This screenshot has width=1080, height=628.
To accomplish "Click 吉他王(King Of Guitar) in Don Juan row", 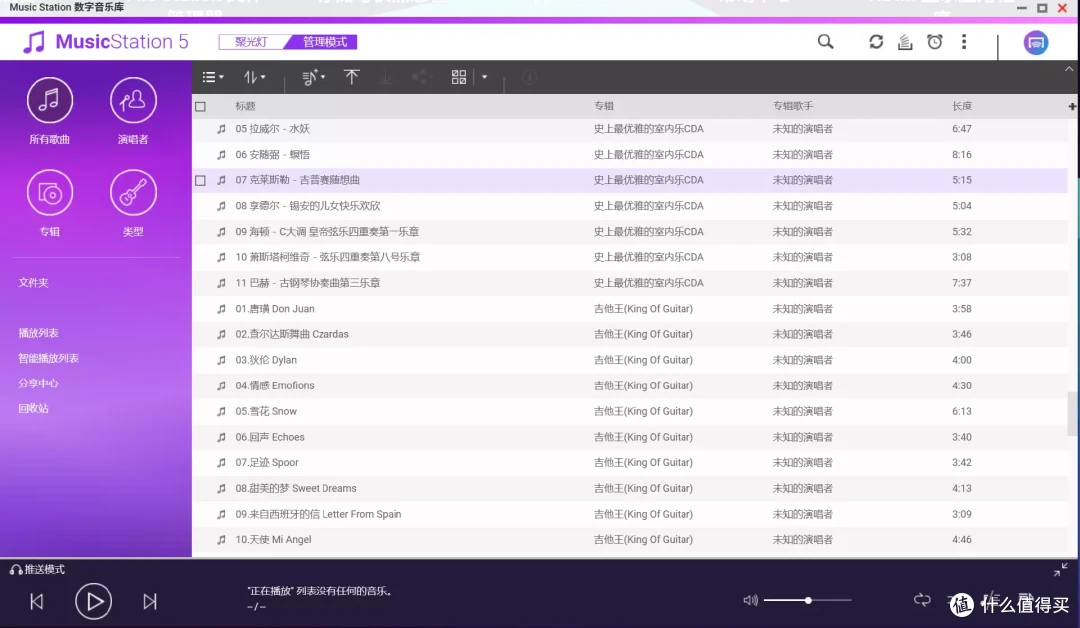I will click(643, 309).
